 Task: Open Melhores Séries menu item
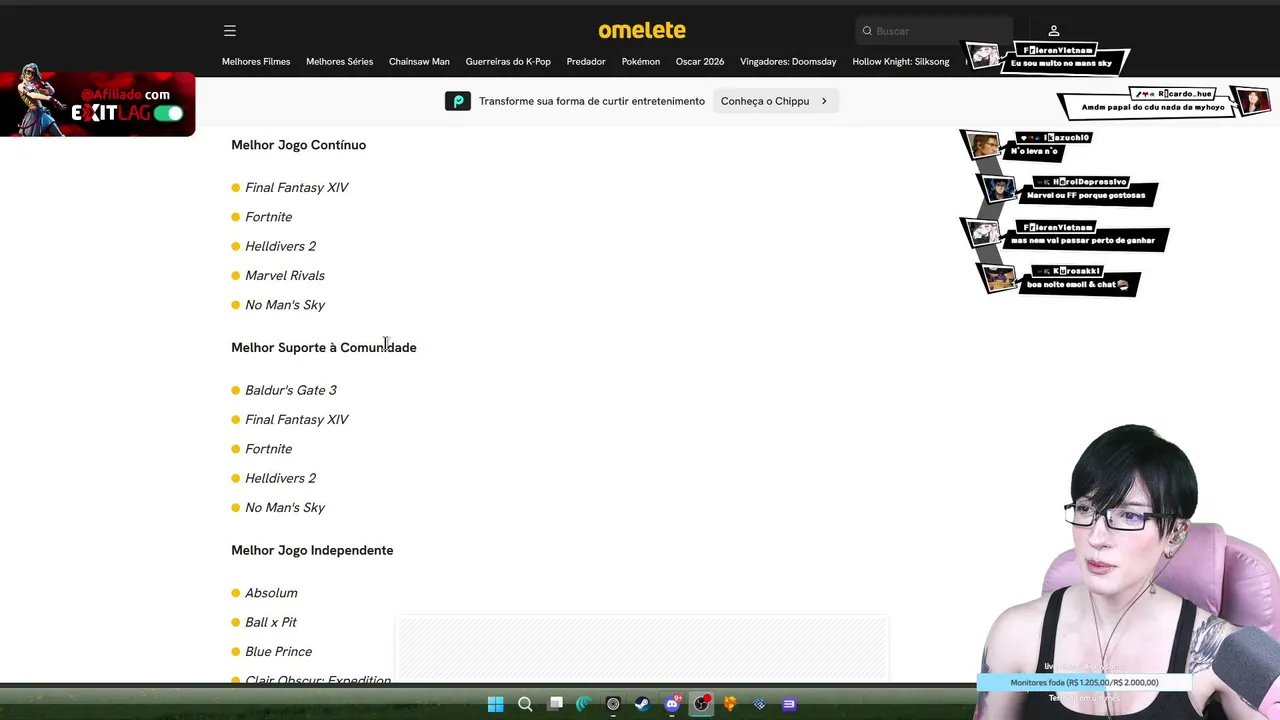(x=340, y=62)
